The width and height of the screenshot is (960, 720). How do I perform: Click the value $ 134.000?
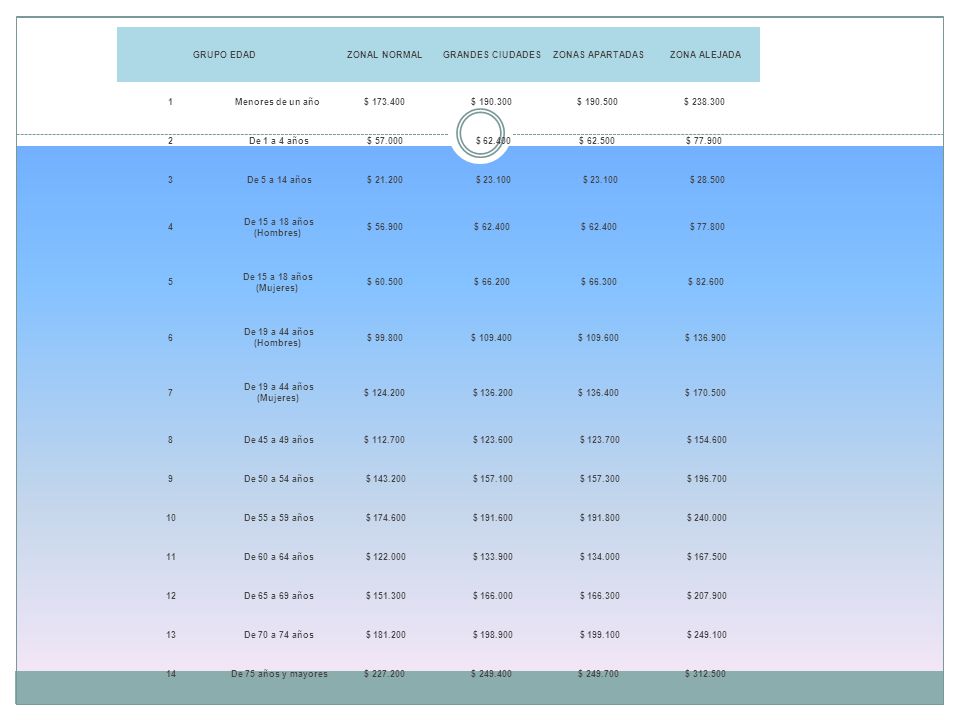(x=600, y=557)
